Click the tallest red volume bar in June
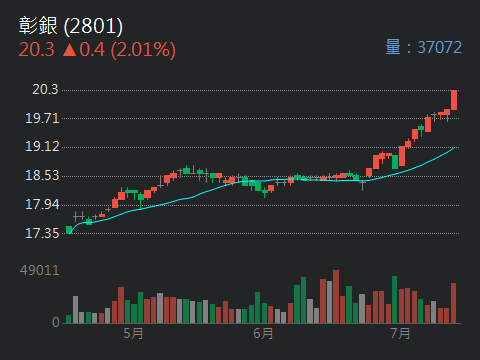The height and width of the screenshot is (360, 480). point(336,297)
